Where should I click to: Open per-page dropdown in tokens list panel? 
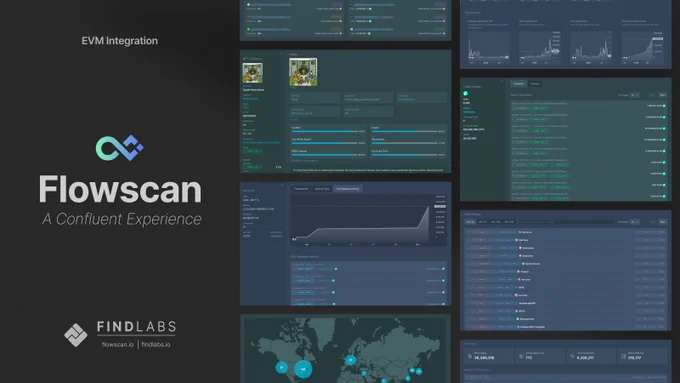pyautogui.click(x=635, y=222)
